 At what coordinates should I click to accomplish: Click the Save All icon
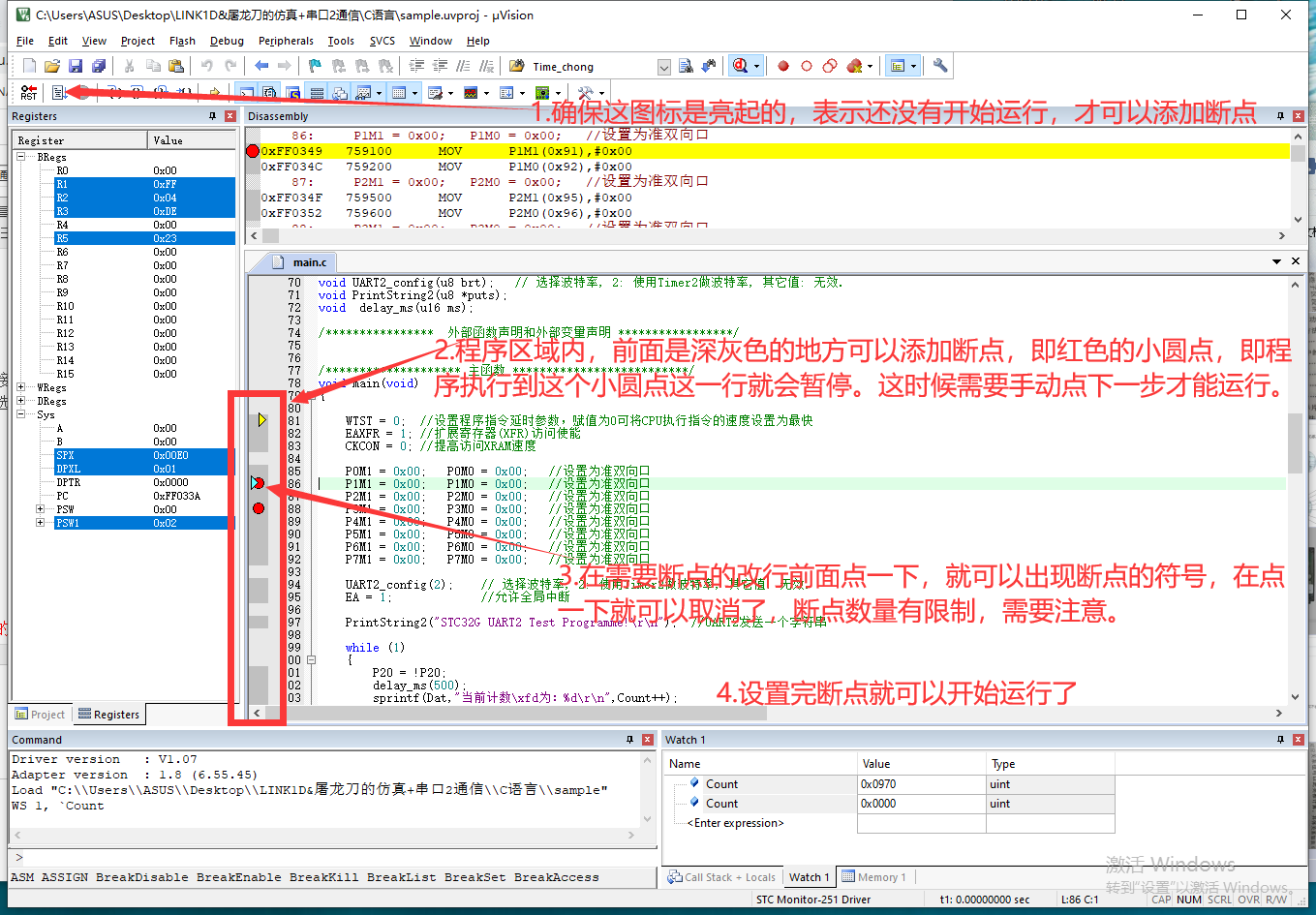click(99, 66)
